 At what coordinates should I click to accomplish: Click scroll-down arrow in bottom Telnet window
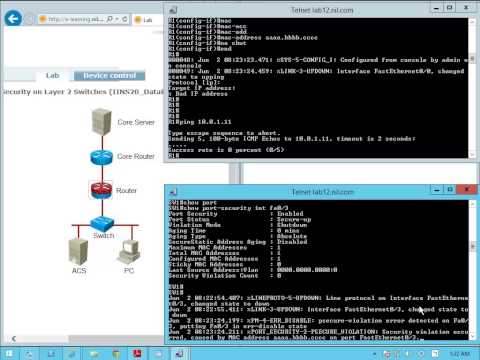click(x=472, y=336)
